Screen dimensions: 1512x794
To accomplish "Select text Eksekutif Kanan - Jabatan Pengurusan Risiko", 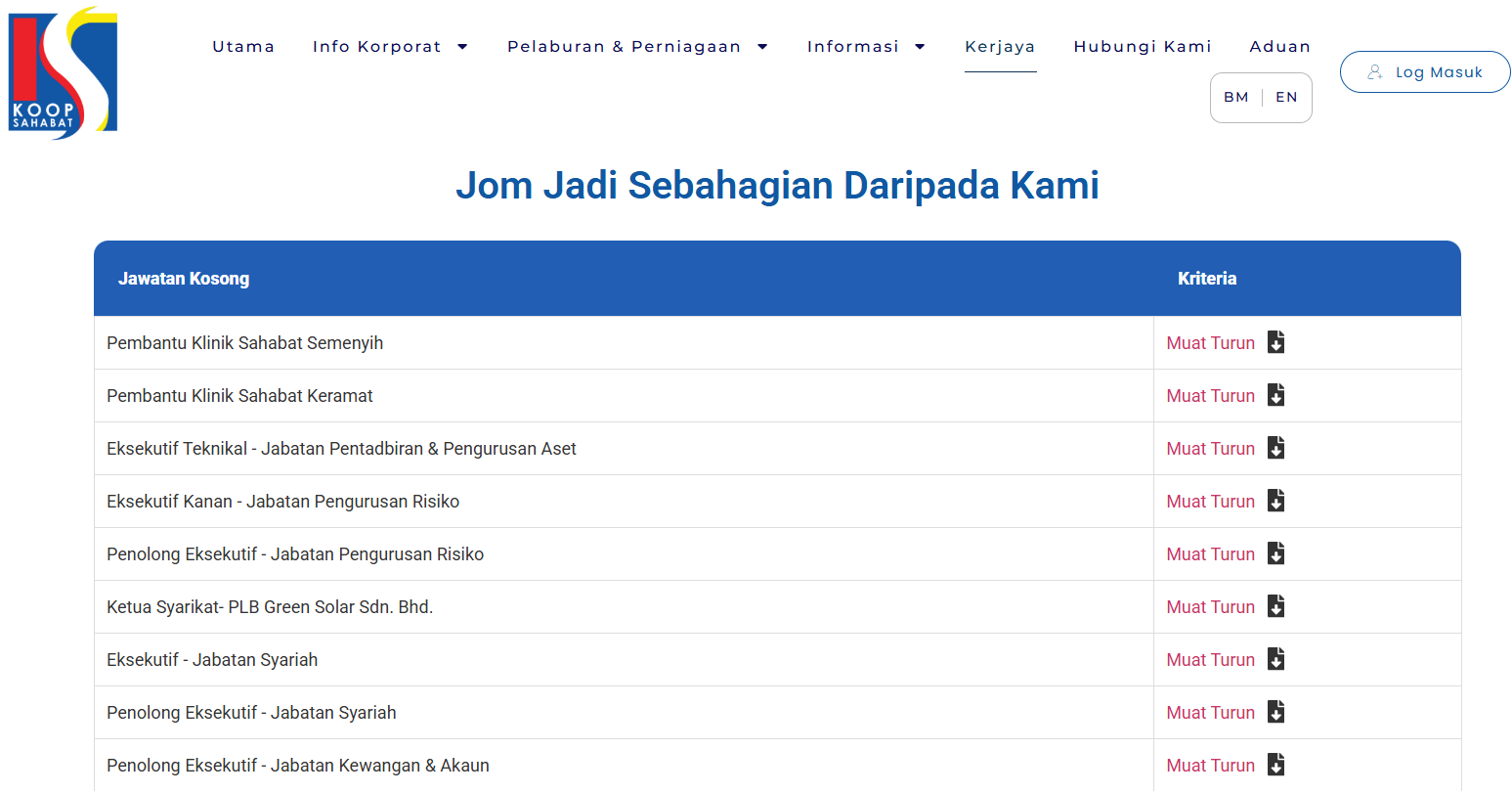I will [x=282, y=502].
